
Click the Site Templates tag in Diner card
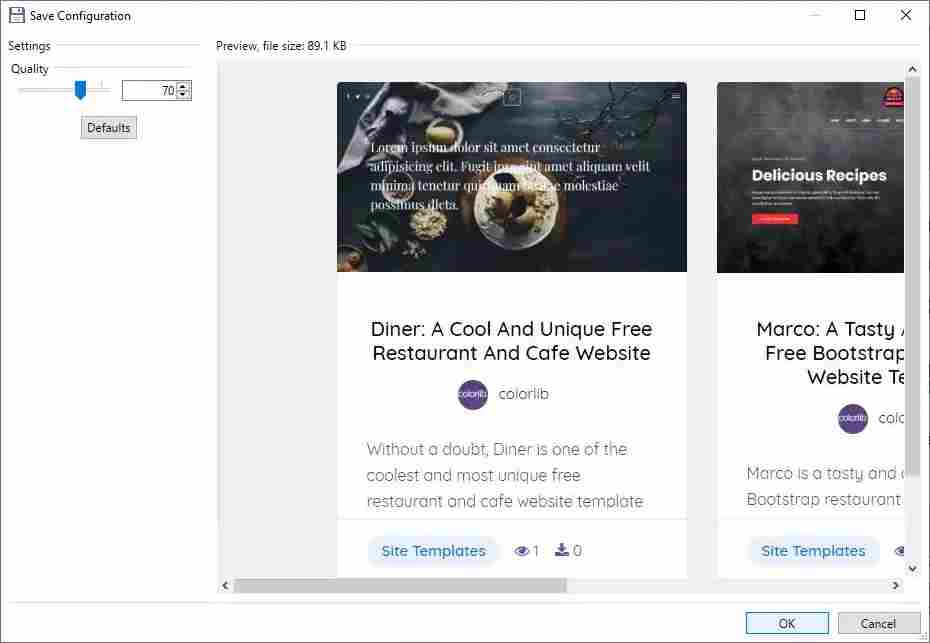pyautogui.click(x=433, y=551)
